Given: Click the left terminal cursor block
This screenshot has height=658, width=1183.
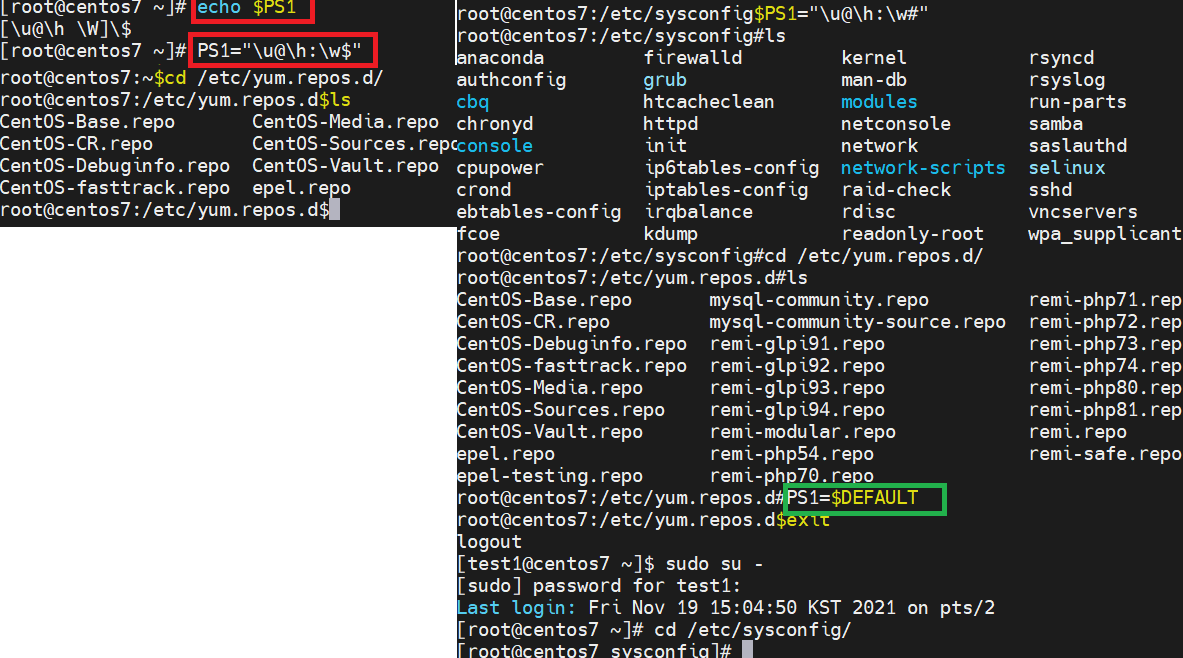Looking at the screenshot, I should click(x=334, y=209).
